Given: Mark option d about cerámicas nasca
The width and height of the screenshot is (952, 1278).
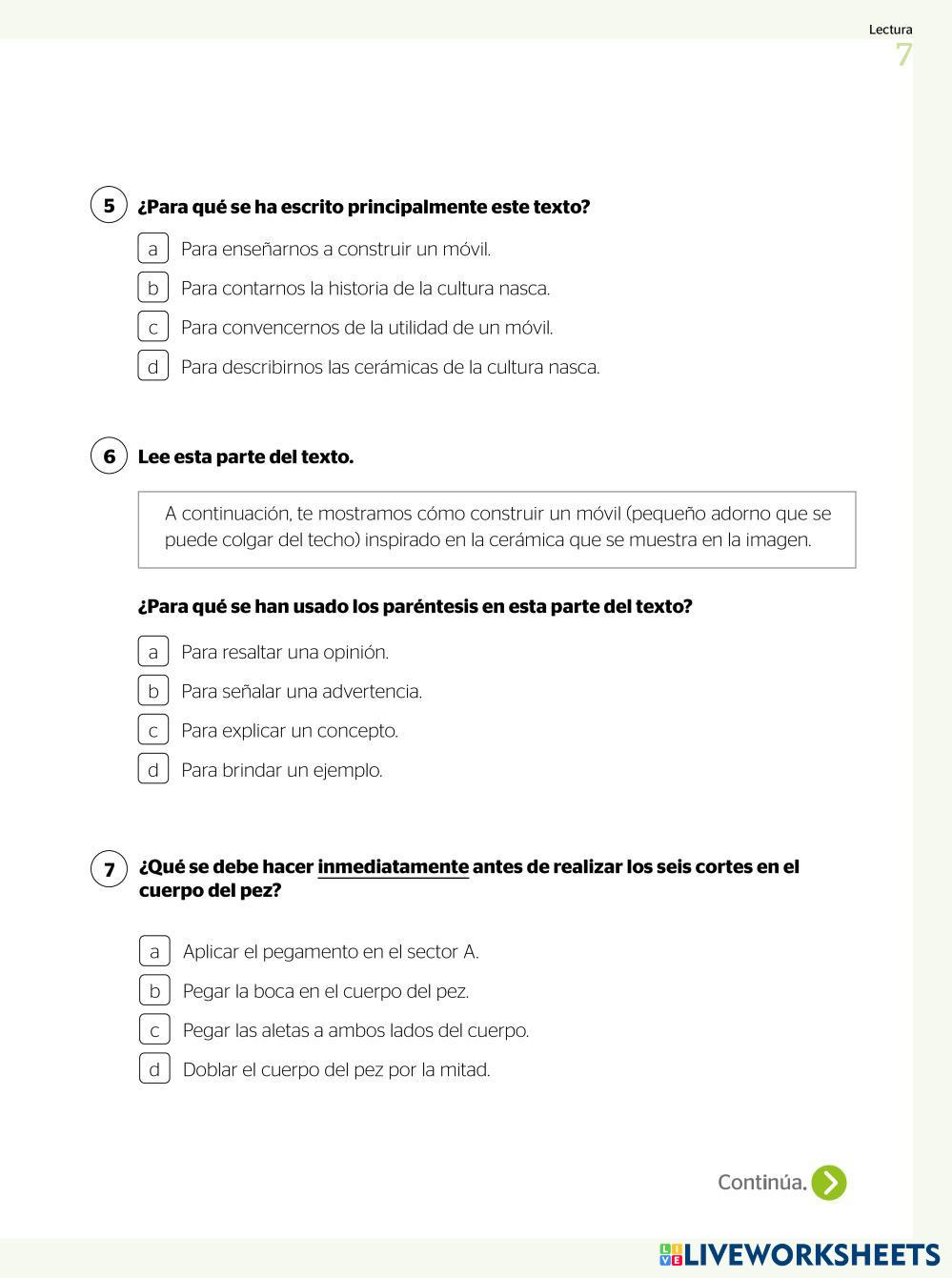Looking at the screenshot, I should (152, 366).
